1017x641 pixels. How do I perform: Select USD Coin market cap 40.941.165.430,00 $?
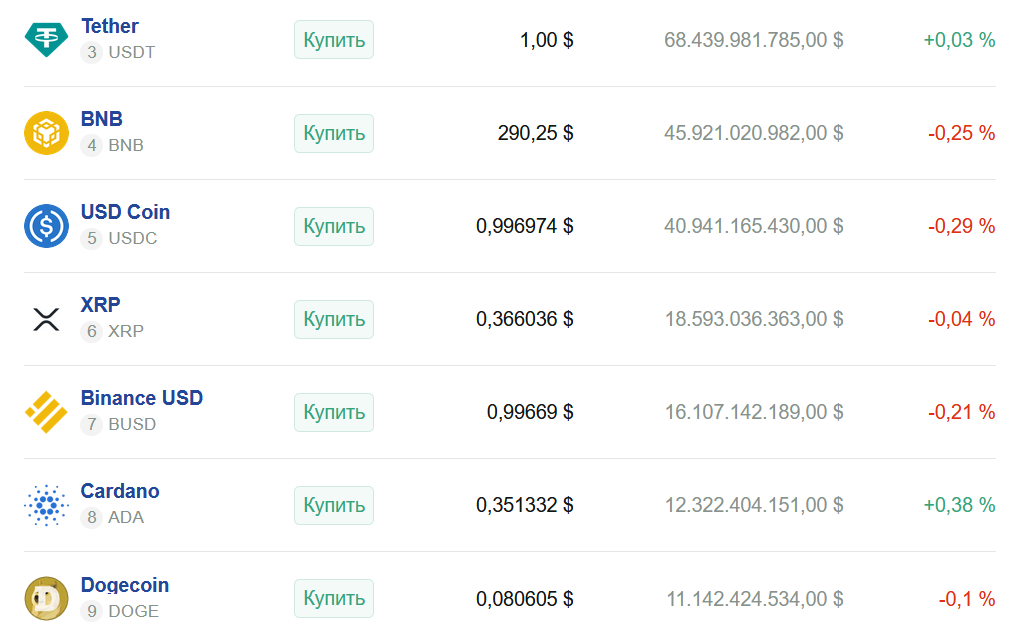coord(754,226)
